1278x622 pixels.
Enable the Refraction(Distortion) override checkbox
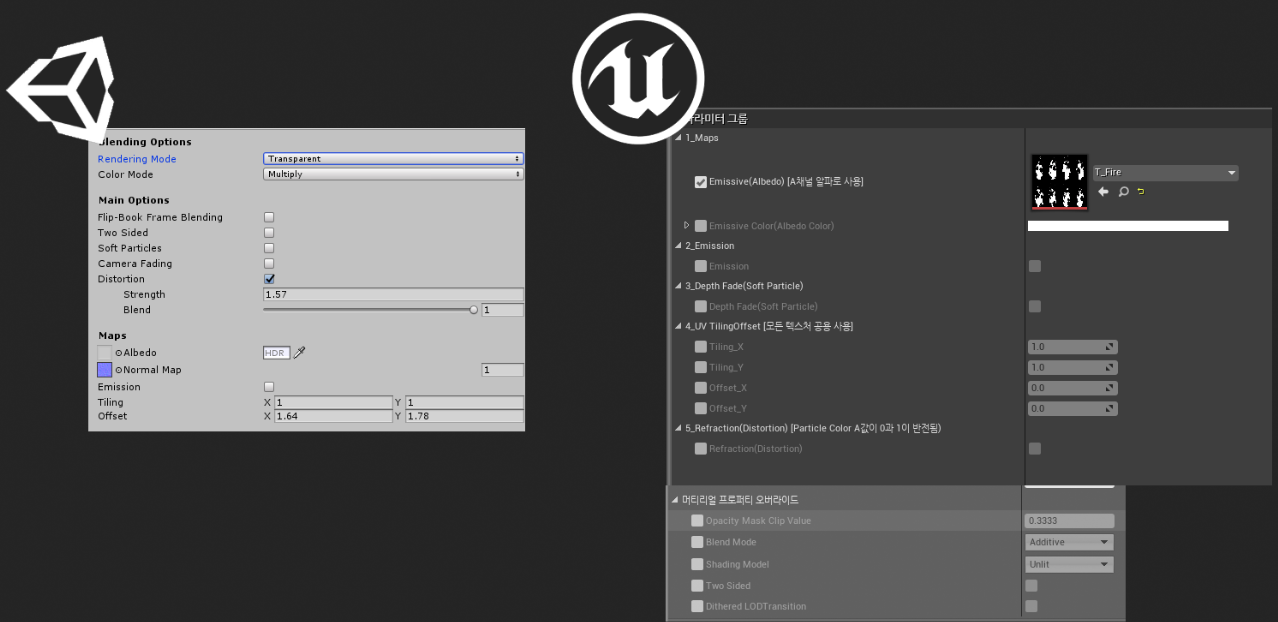point(701,449)
